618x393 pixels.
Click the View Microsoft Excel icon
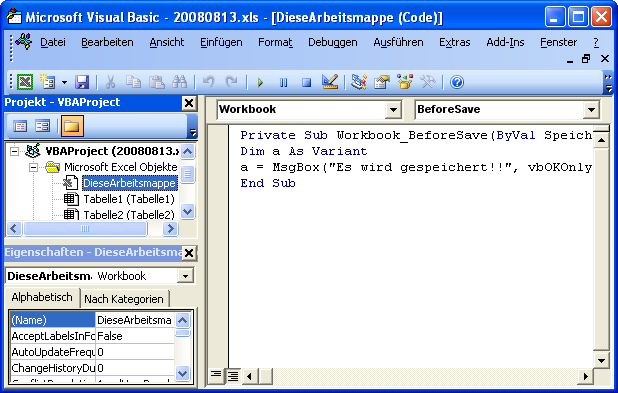tap(24, 82)
